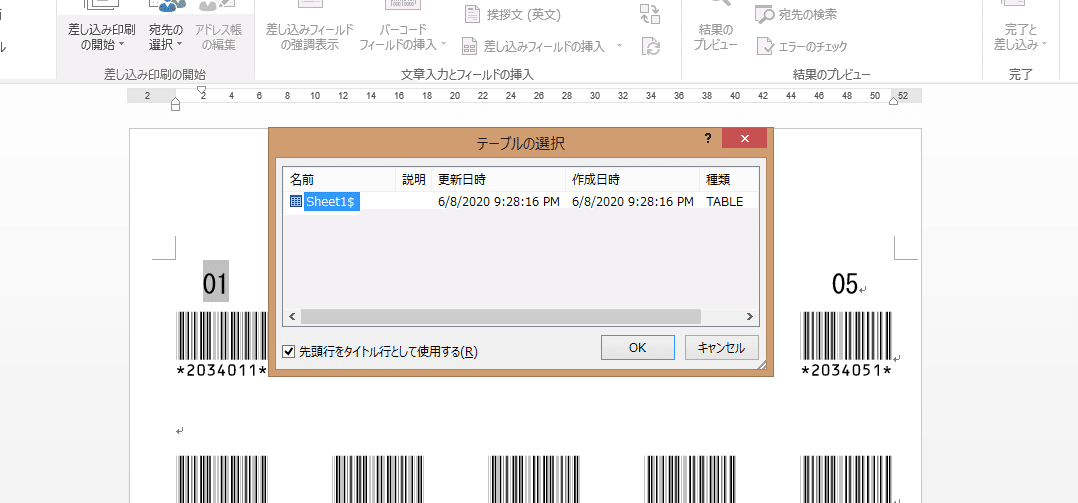Viewport: 1078px width, 503px height.
Task: Click the 宛先の検索 icon
Action: point(765,14)
